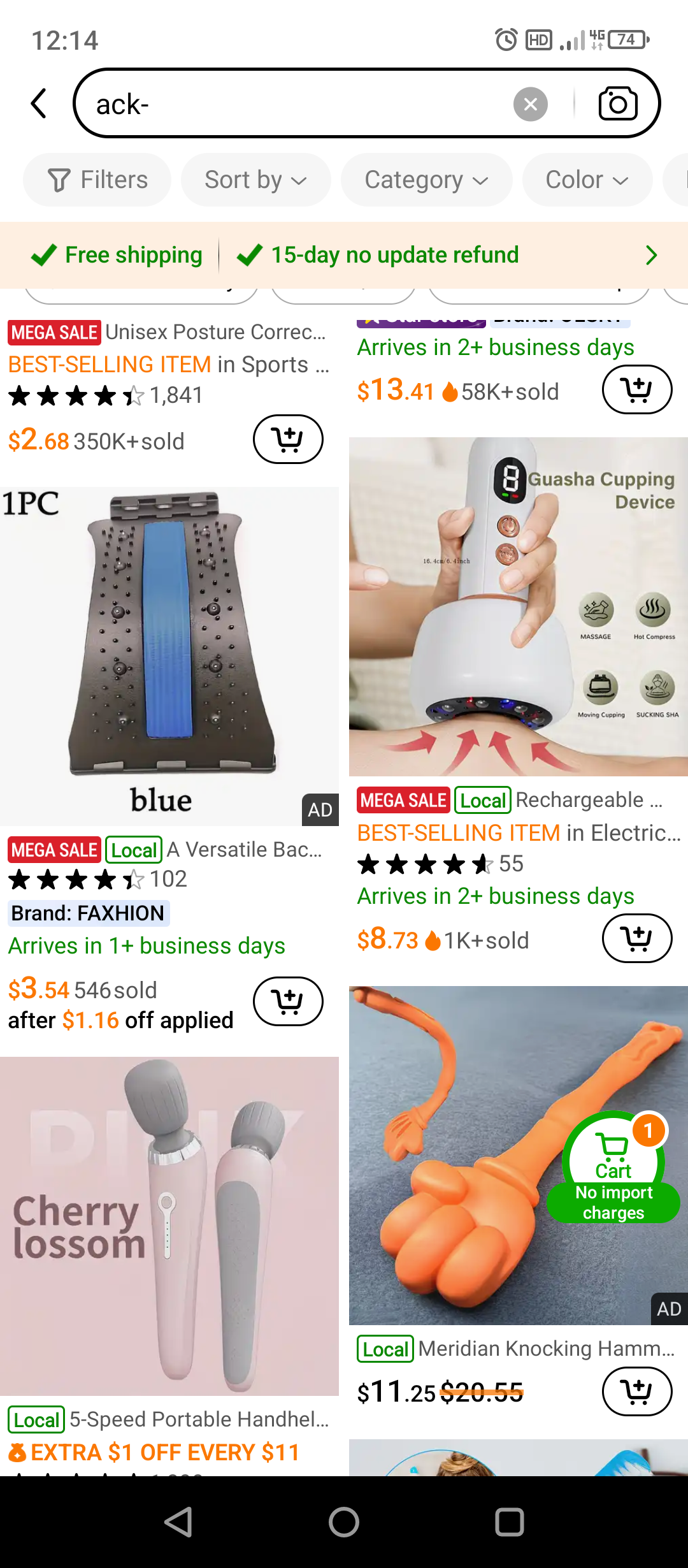The image size is (688, 1568).
Task: Expand the Color dropdown
Action: click(x=587, y=180)
